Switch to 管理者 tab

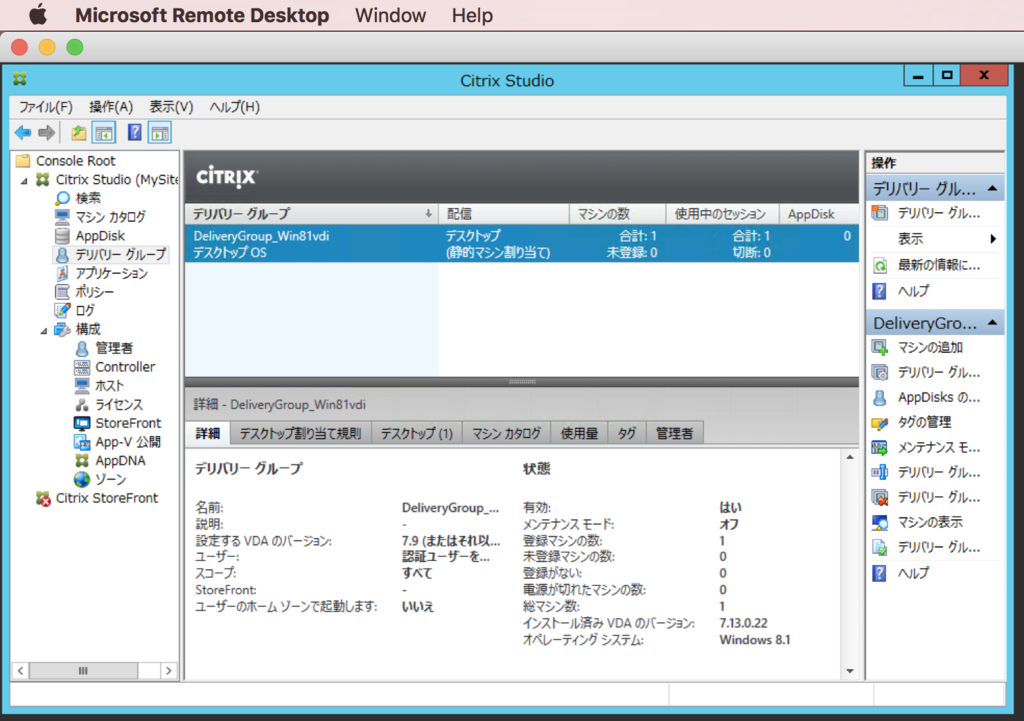(x=674, y=434)
